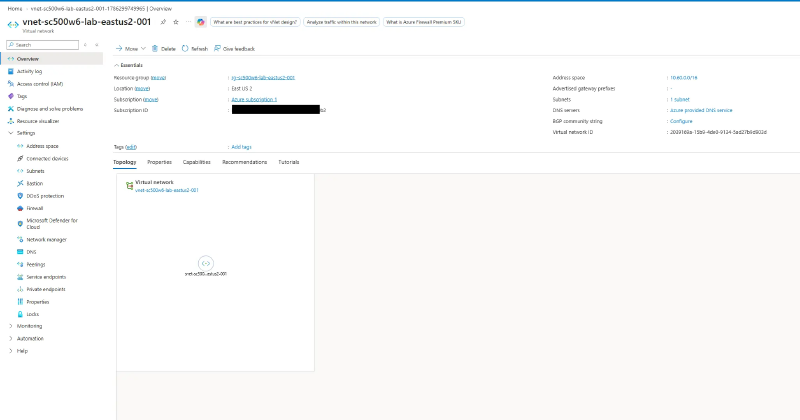The width and height of the screenshot is (800, 420).
Task: Open Address space under Settings
Action: pyautogui.click(x=42, y=146)
